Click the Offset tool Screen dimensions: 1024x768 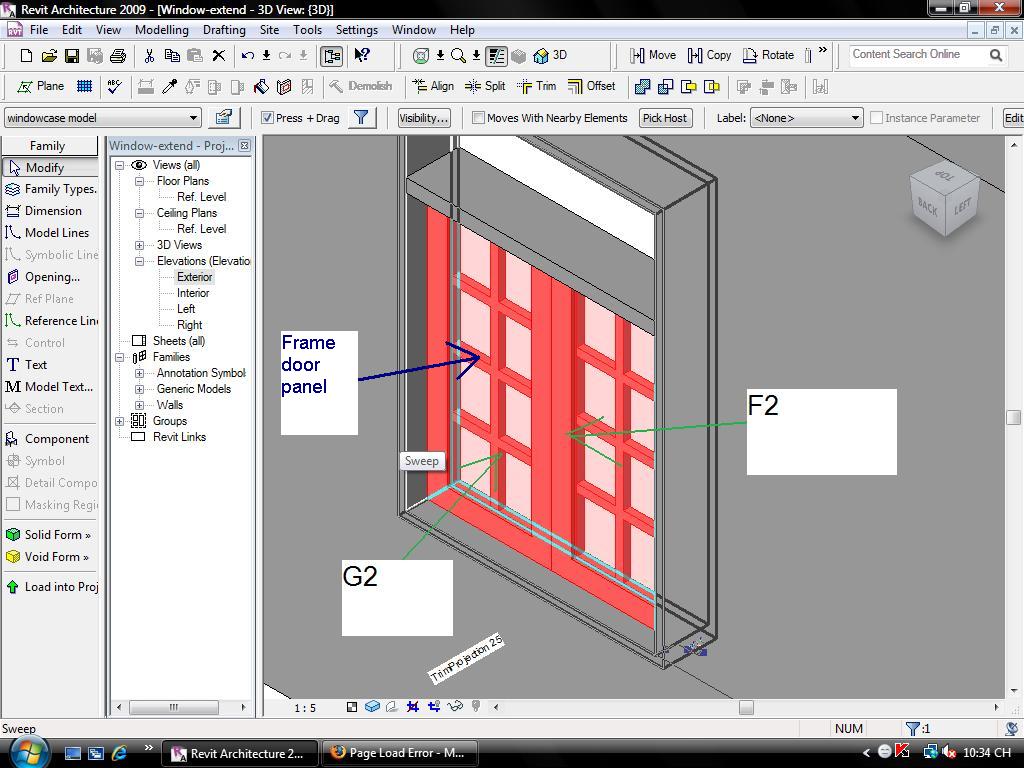click(x=591, y=86)
